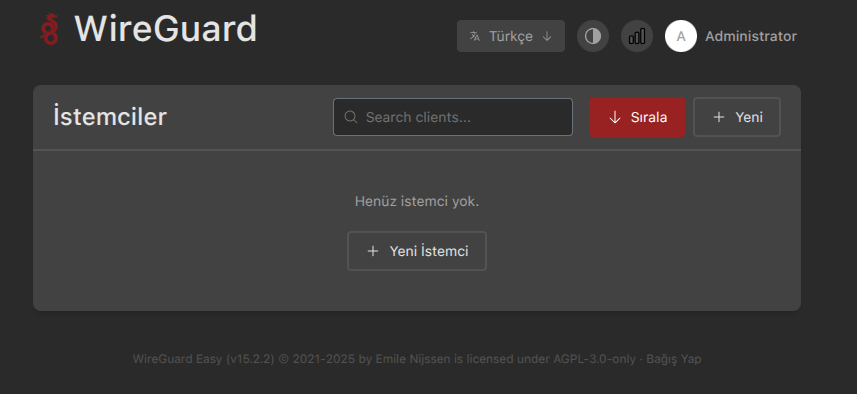Show traffic statistics via bar chart icon
Screen dimensions: 857x394
(637, 36)
